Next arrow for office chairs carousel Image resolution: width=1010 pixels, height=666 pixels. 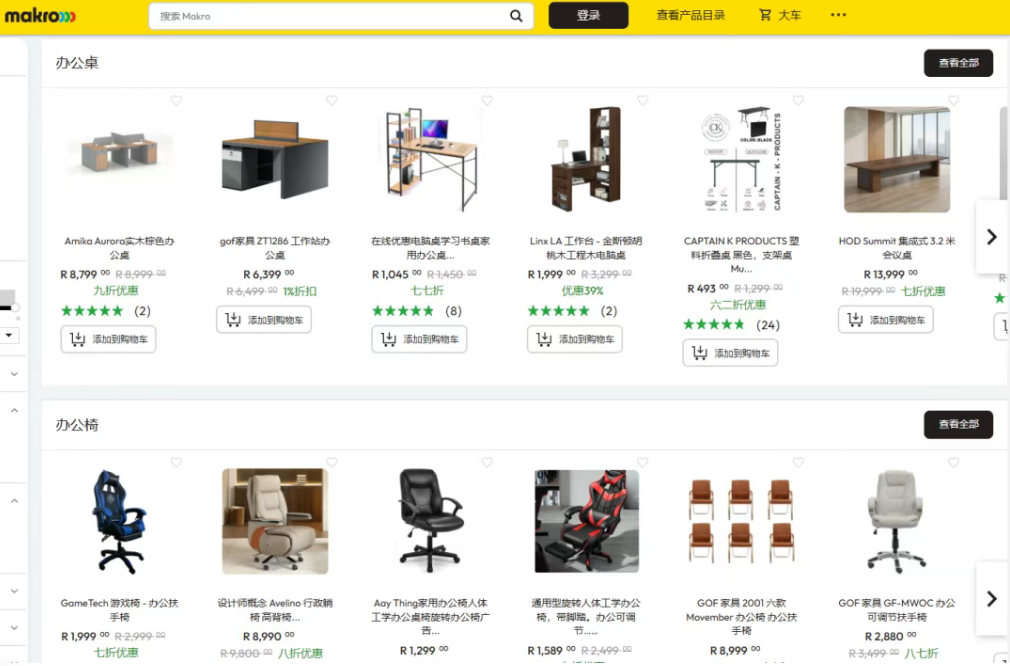[992, 599]
